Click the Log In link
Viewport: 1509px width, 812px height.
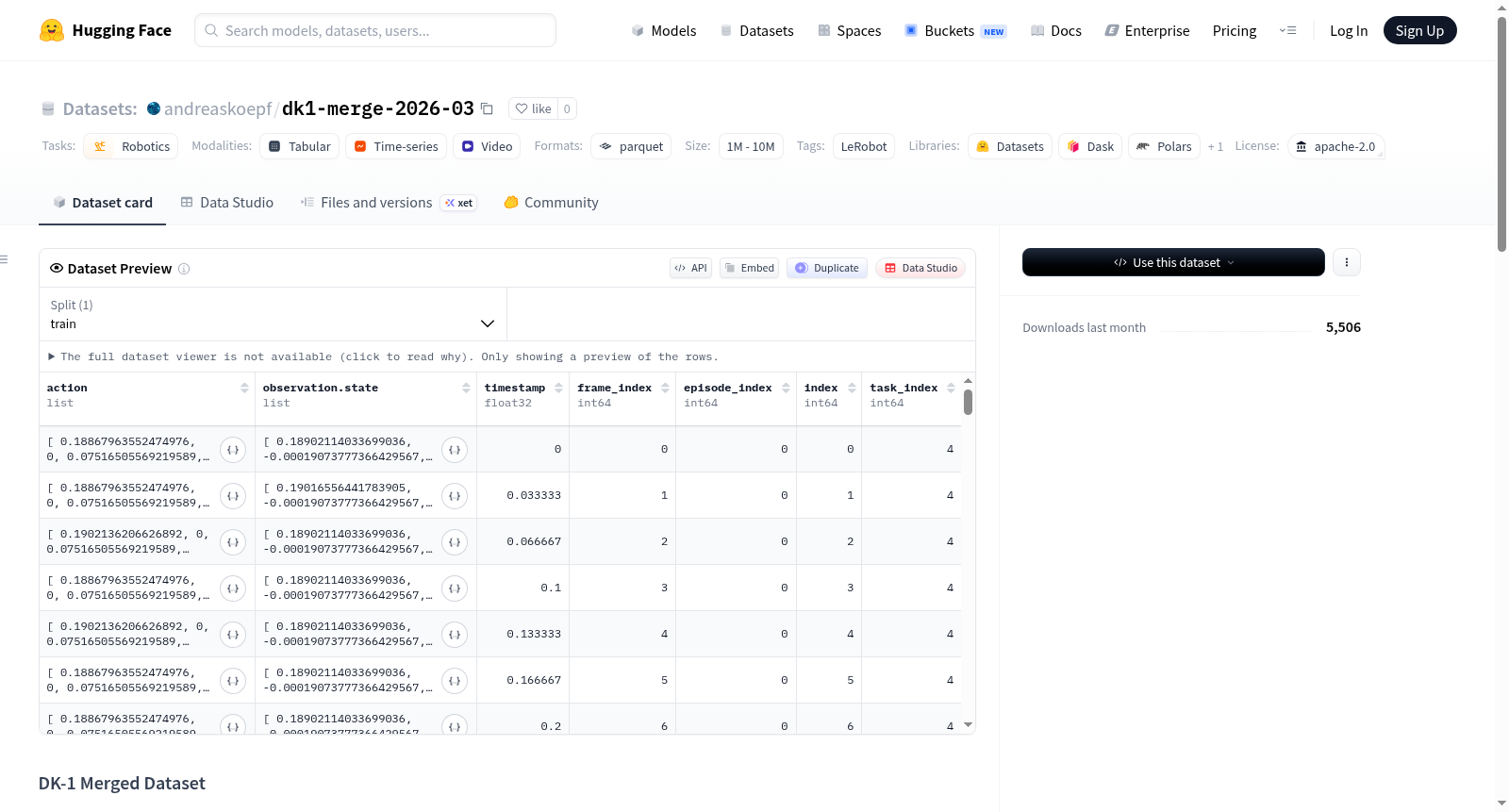[x=1349, y=30]
